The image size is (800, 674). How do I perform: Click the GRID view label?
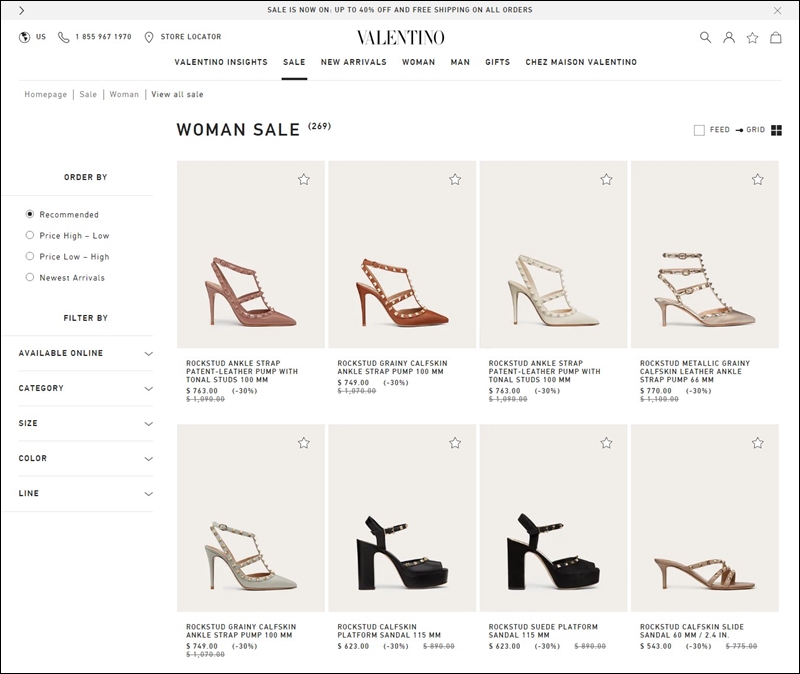pos(756,130)
